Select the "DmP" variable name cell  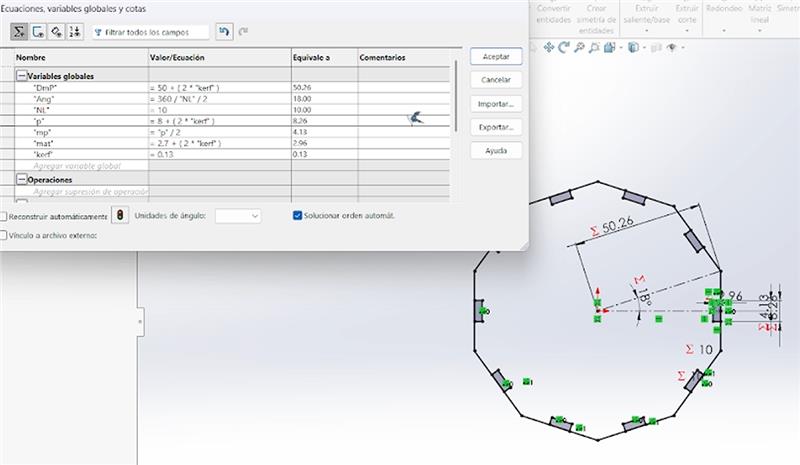(x=82, y=88)
